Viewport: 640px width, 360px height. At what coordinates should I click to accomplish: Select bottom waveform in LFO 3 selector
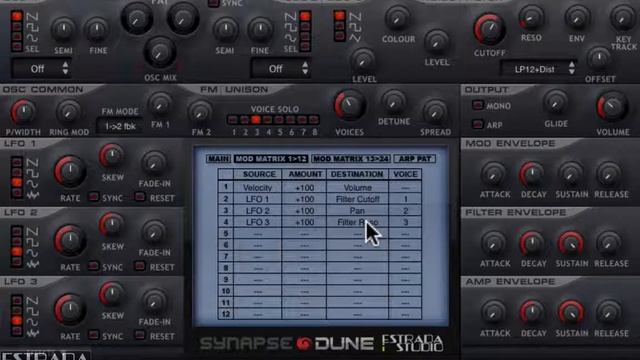pos(17,330)
